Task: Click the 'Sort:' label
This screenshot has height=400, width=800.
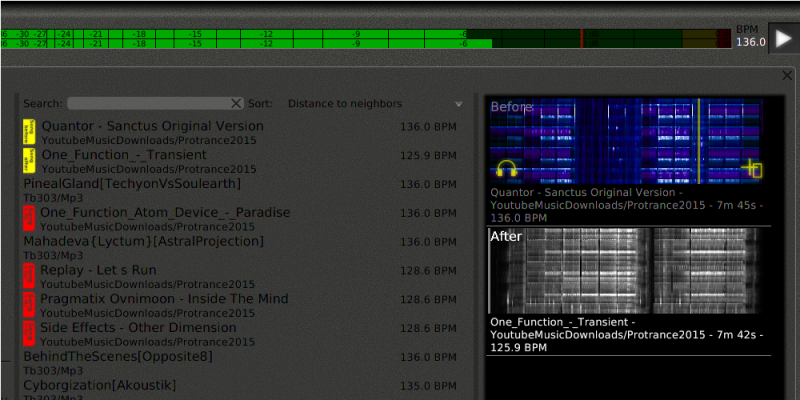Action: [260, 104]
